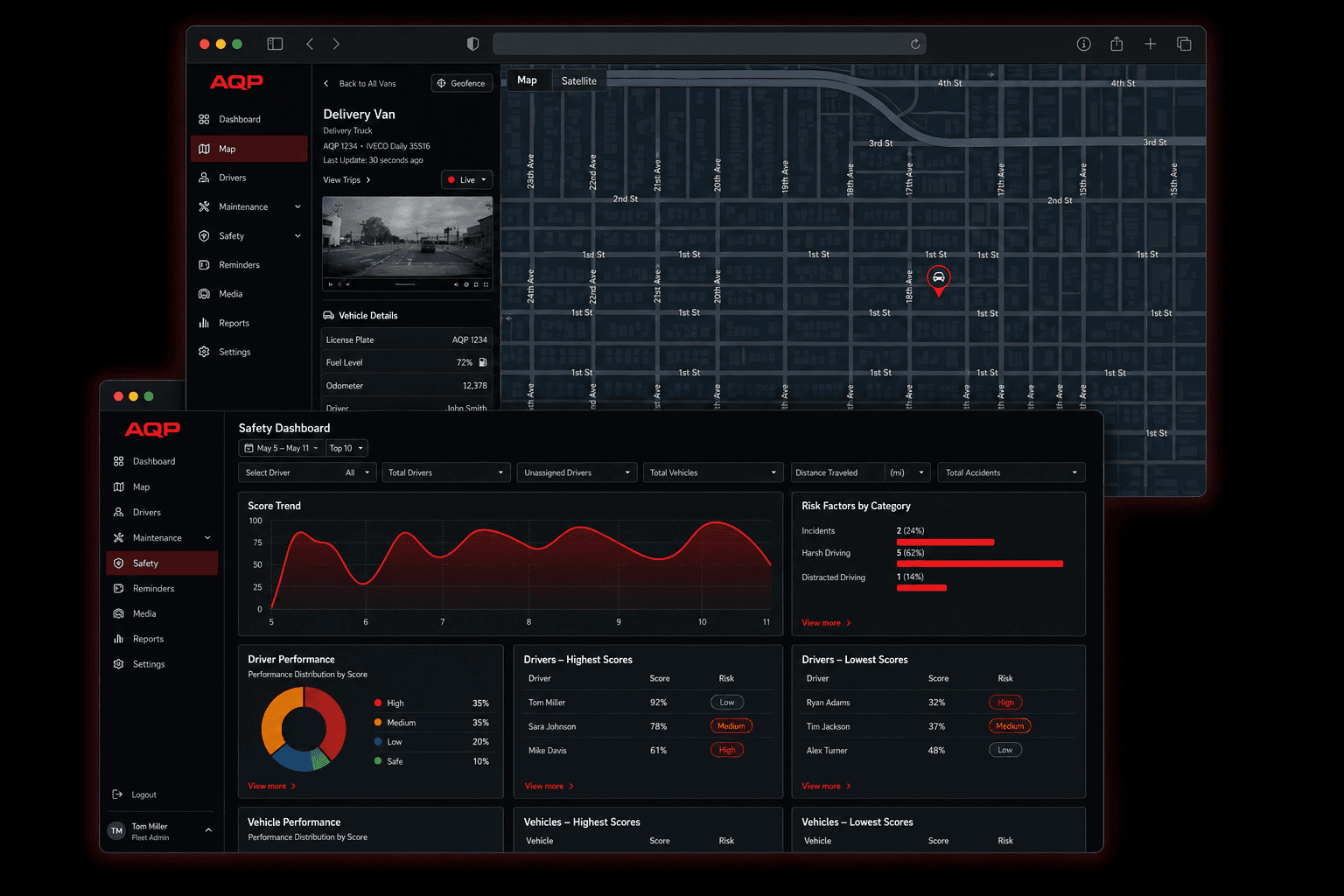Open the Select Driver dropdown
Viewport: 1344px width, 896px height.
point(307,472)
